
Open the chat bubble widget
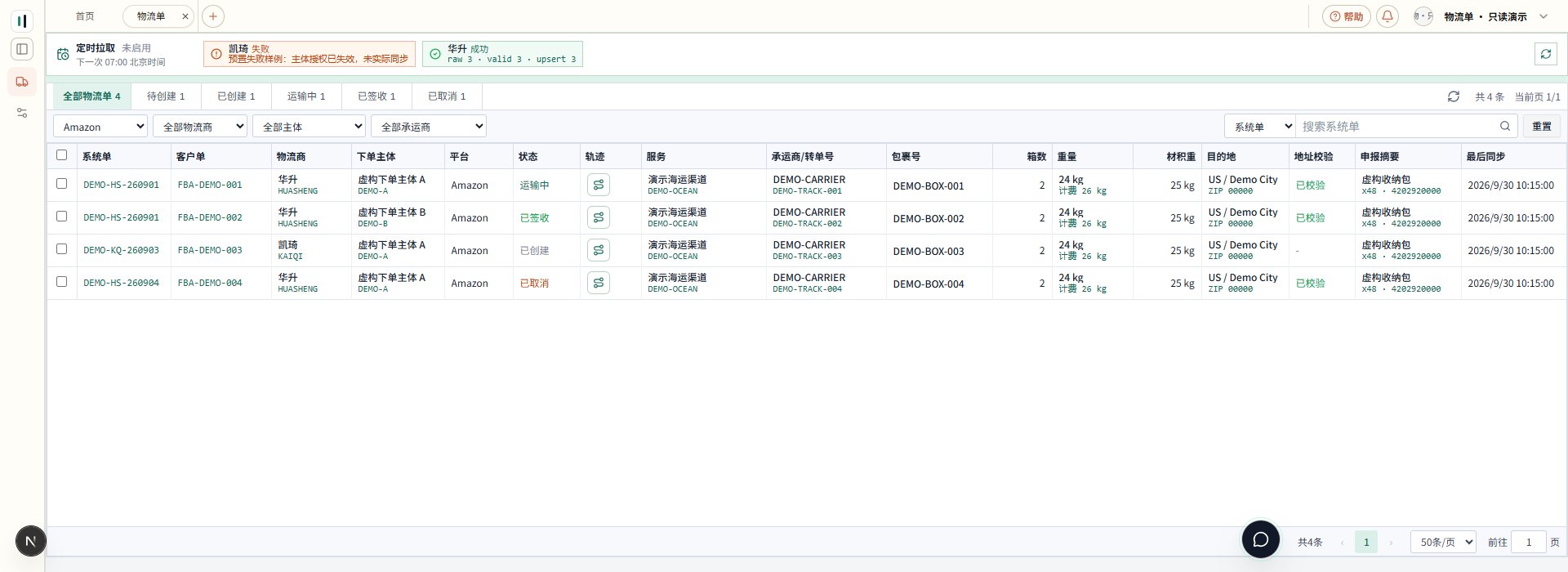[1261, 539]
